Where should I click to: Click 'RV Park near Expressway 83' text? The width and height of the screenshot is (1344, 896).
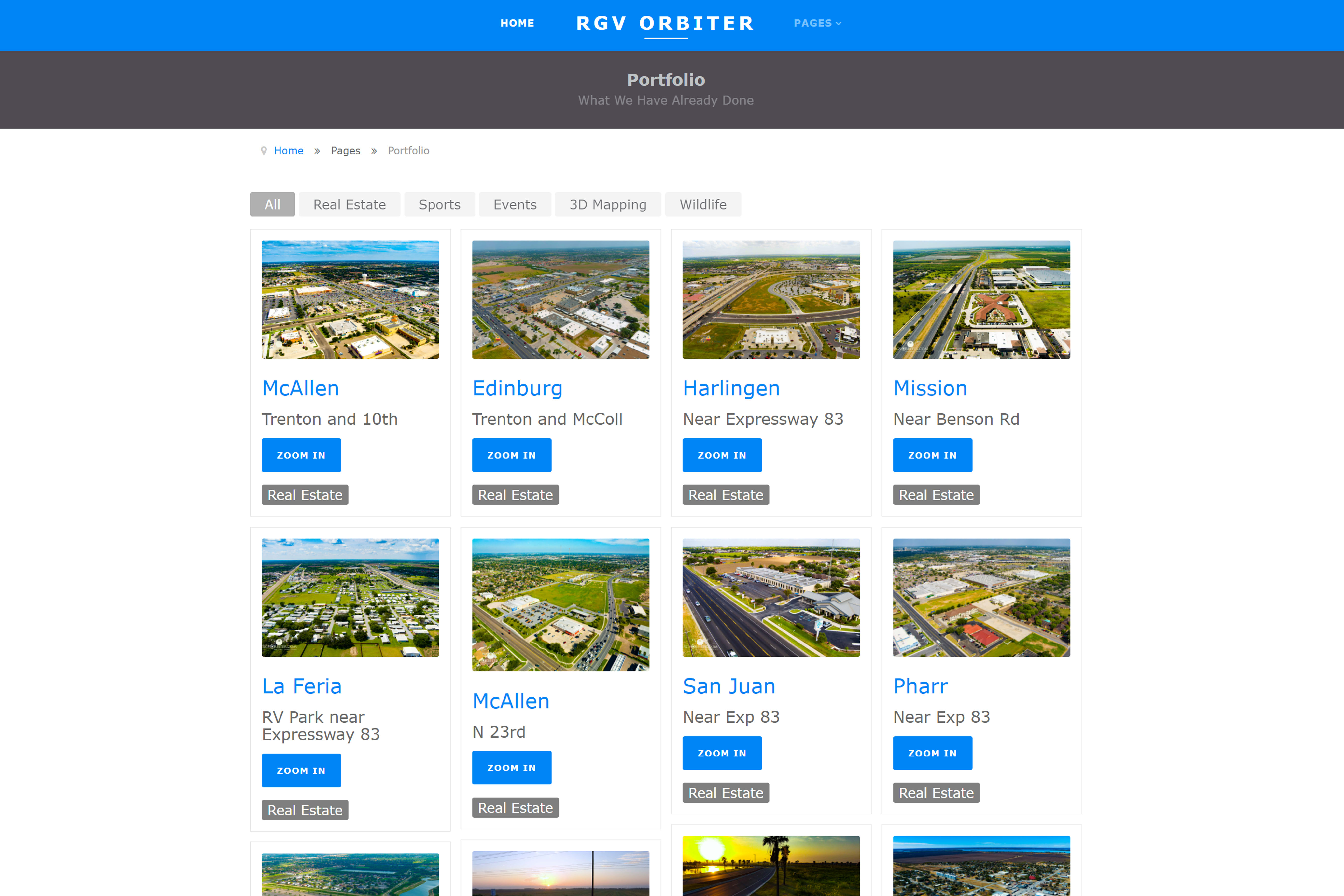coord(321,726)
